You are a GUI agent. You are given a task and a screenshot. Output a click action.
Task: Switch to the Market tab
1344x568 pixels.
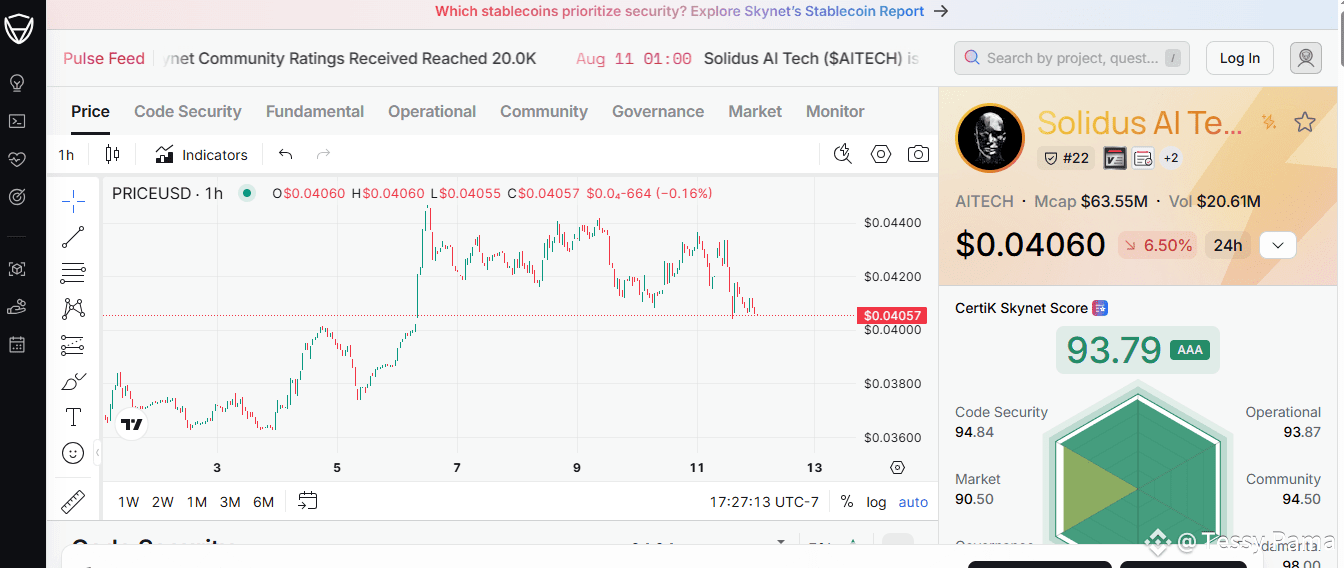click(x=755, y=111)
